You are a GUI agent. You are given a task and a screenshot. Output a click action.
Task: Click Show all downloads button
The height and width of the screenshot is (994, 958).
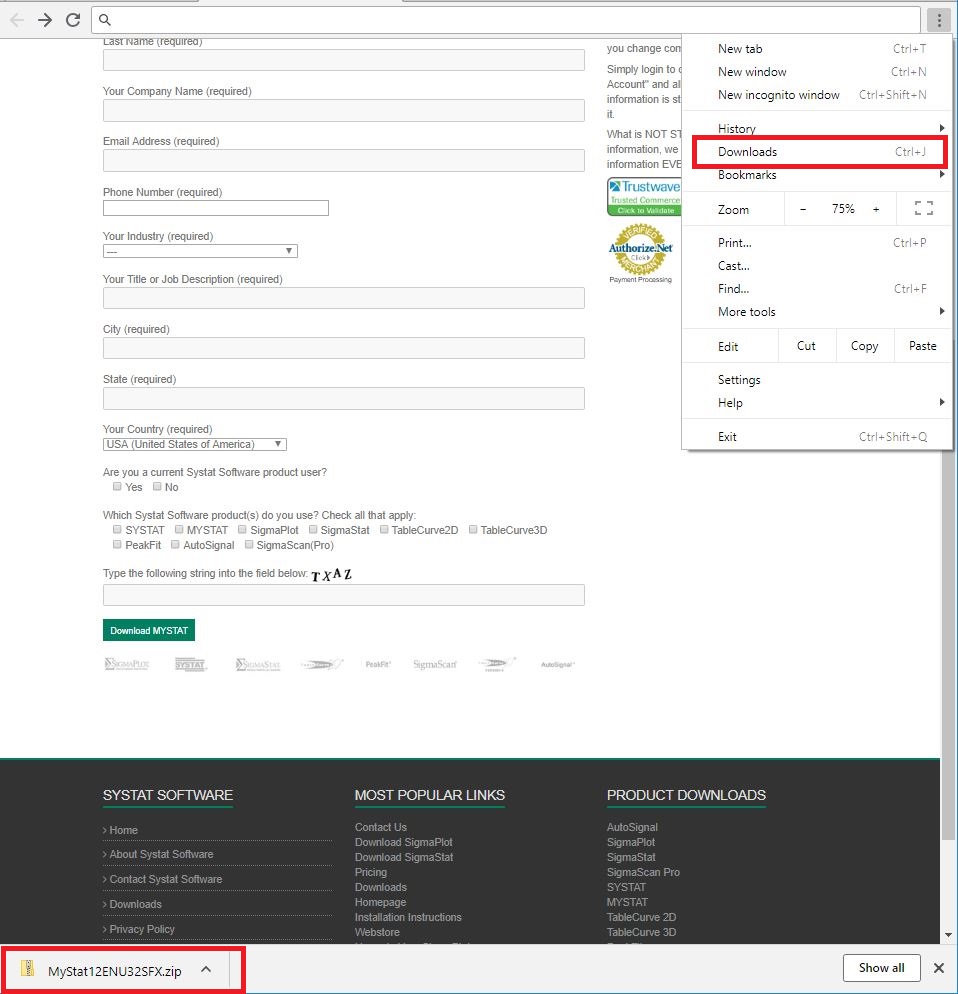(x=882, y=968)
